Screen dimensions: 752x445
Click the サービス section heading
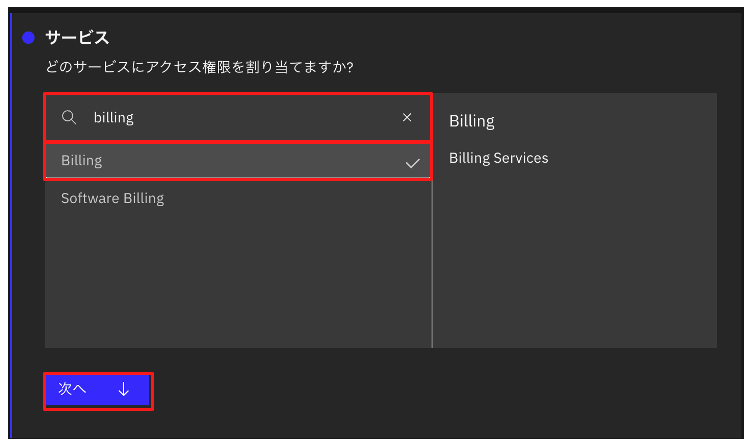click(x=77, y=38)
